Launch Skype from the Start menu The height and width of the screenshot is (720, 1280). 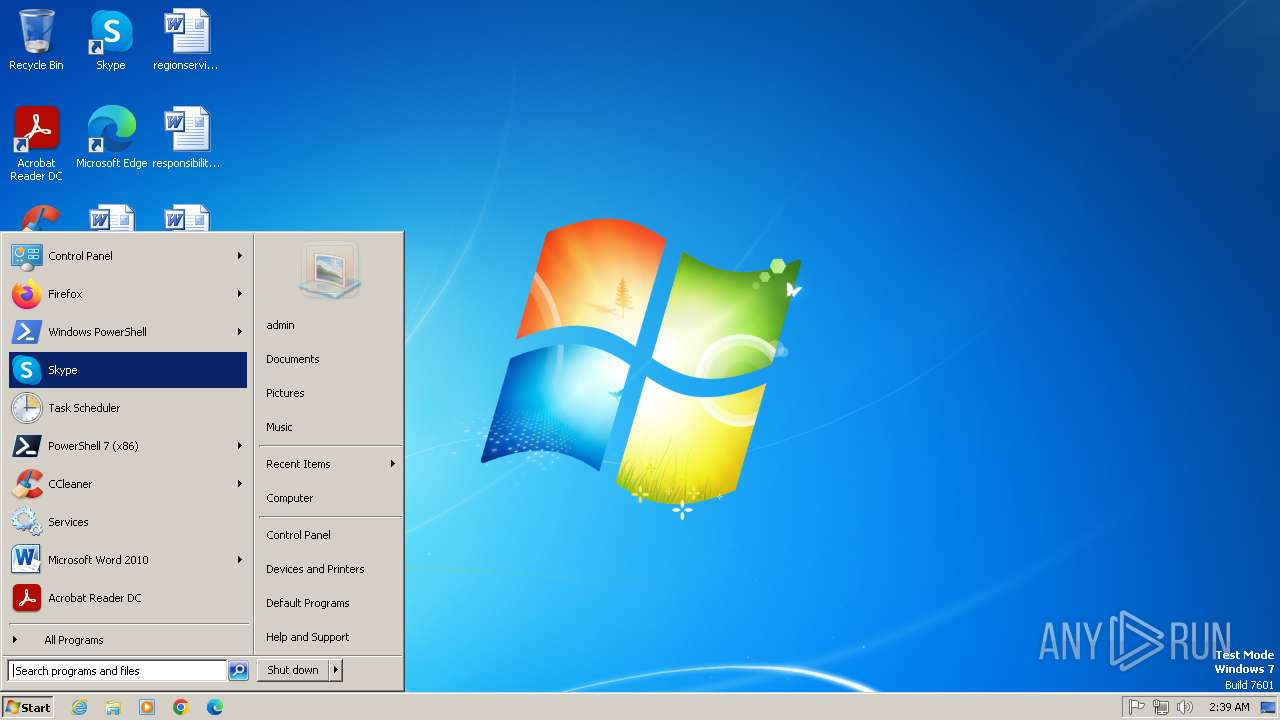(128, 370)
